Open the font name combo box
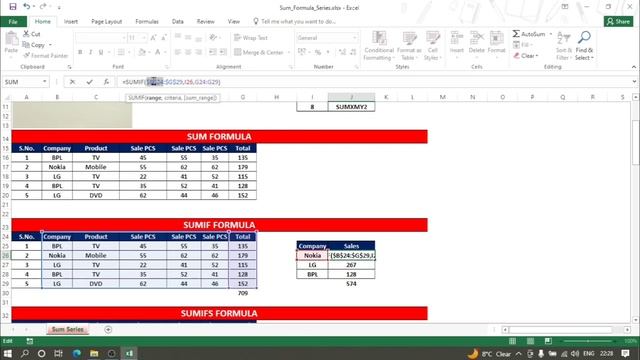640x360 pixels. (100, 38)
